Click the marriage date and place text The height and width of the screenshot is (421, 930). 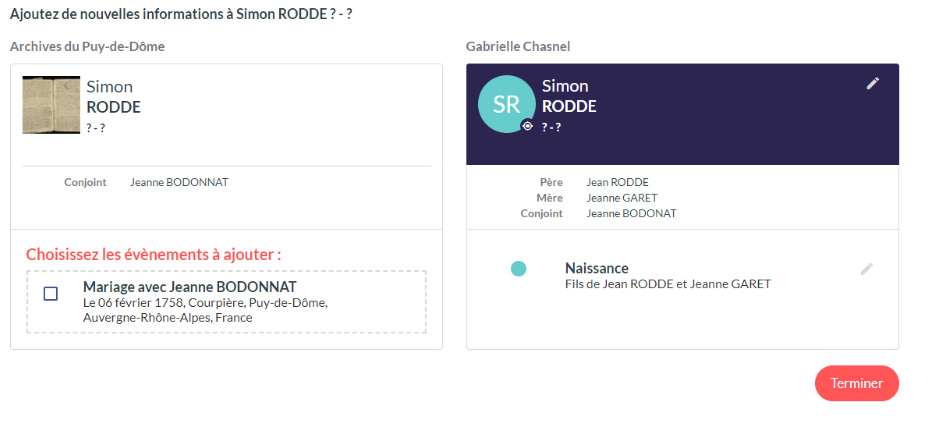point(204,310)
